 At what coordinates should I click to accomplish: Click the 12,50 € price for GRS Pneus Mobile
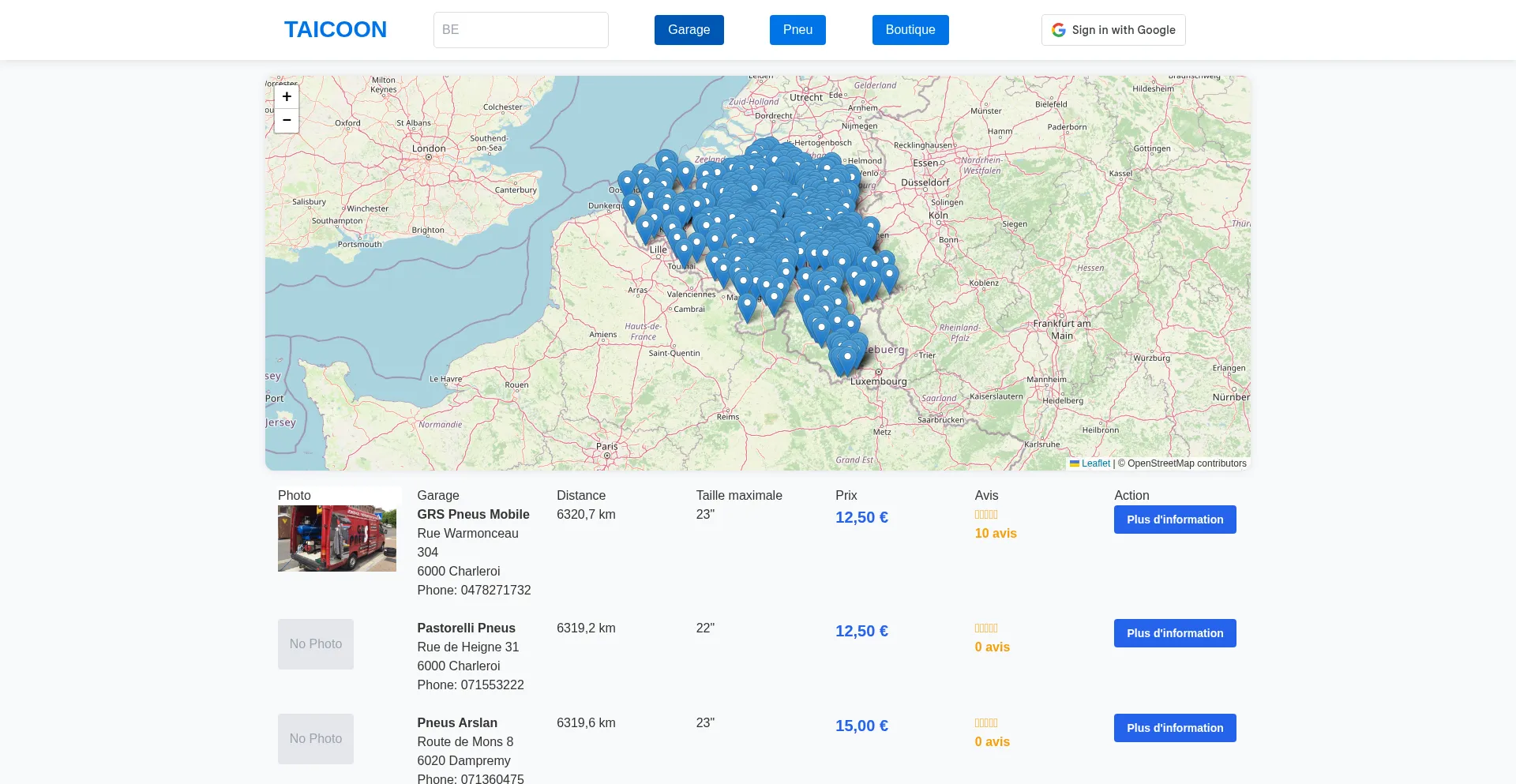coord(861,517)
